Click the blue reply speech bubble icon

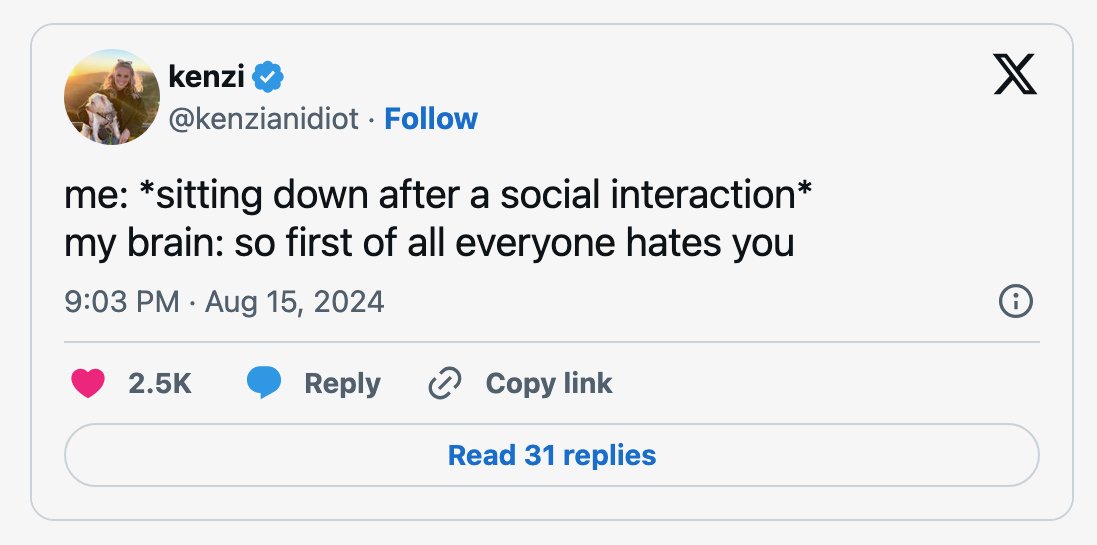coord(264,383)
